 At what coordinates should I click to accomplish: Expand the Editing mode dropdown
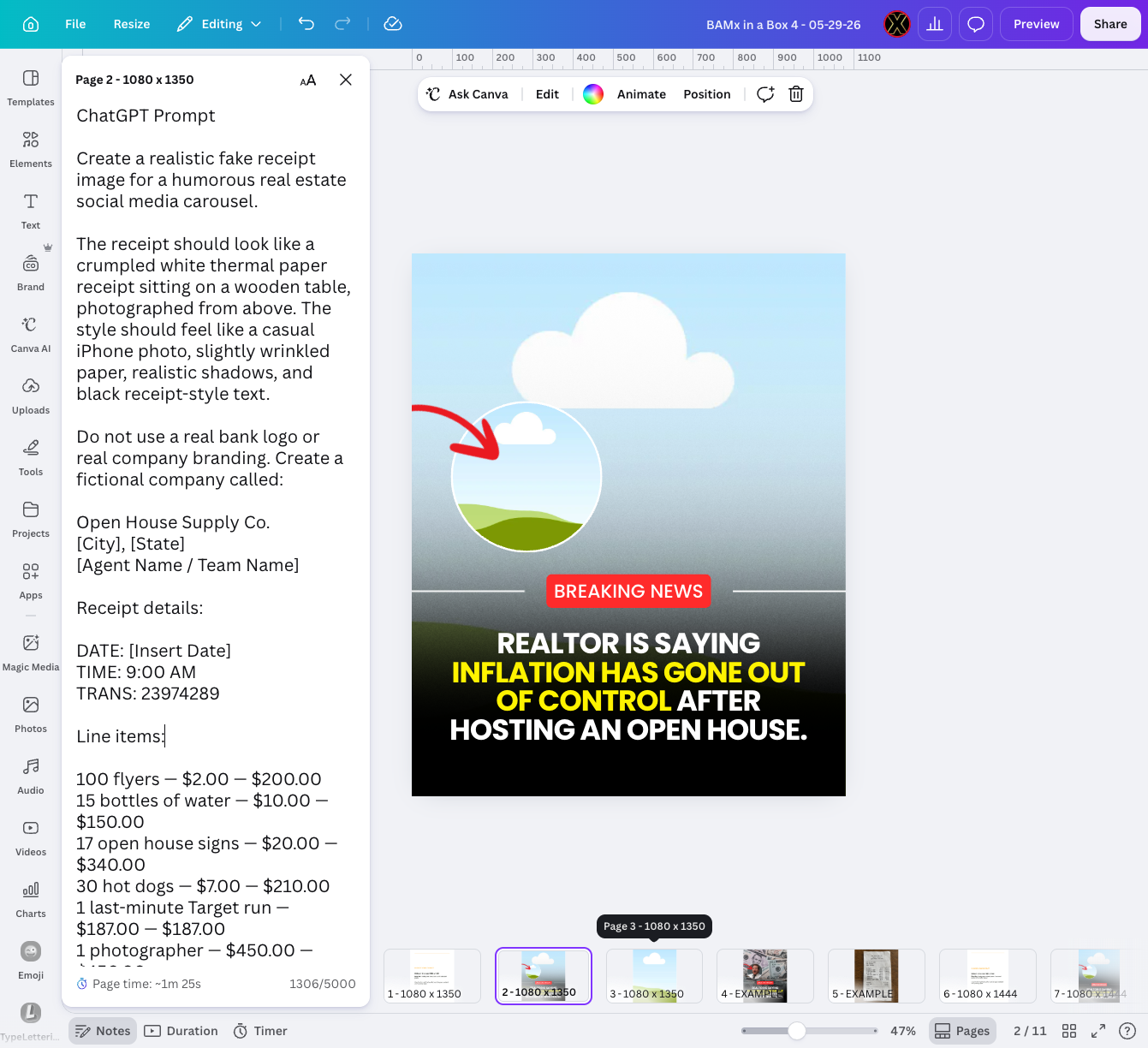pos(219,24)
